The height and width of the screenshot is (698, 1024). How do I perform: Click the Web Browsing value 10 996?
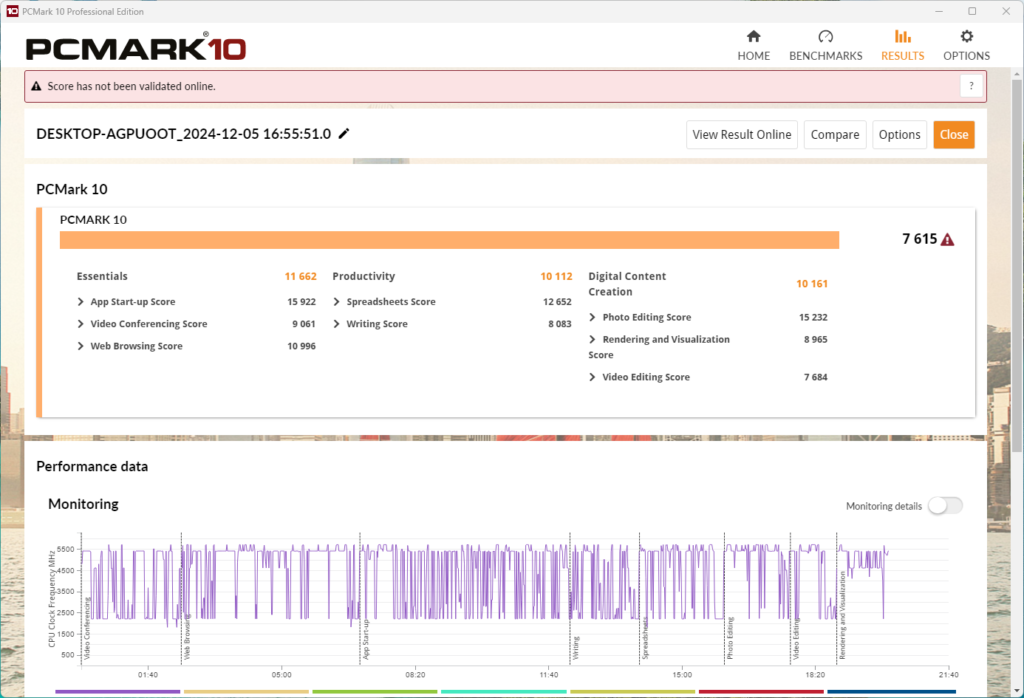301,346
